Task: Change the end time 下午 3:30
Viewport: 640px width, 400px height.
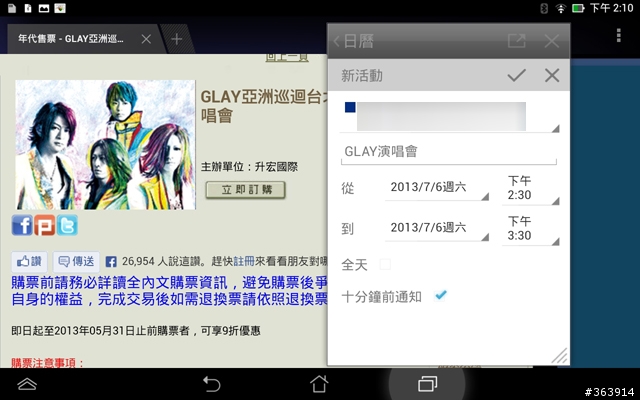Action: coord(530,229)
